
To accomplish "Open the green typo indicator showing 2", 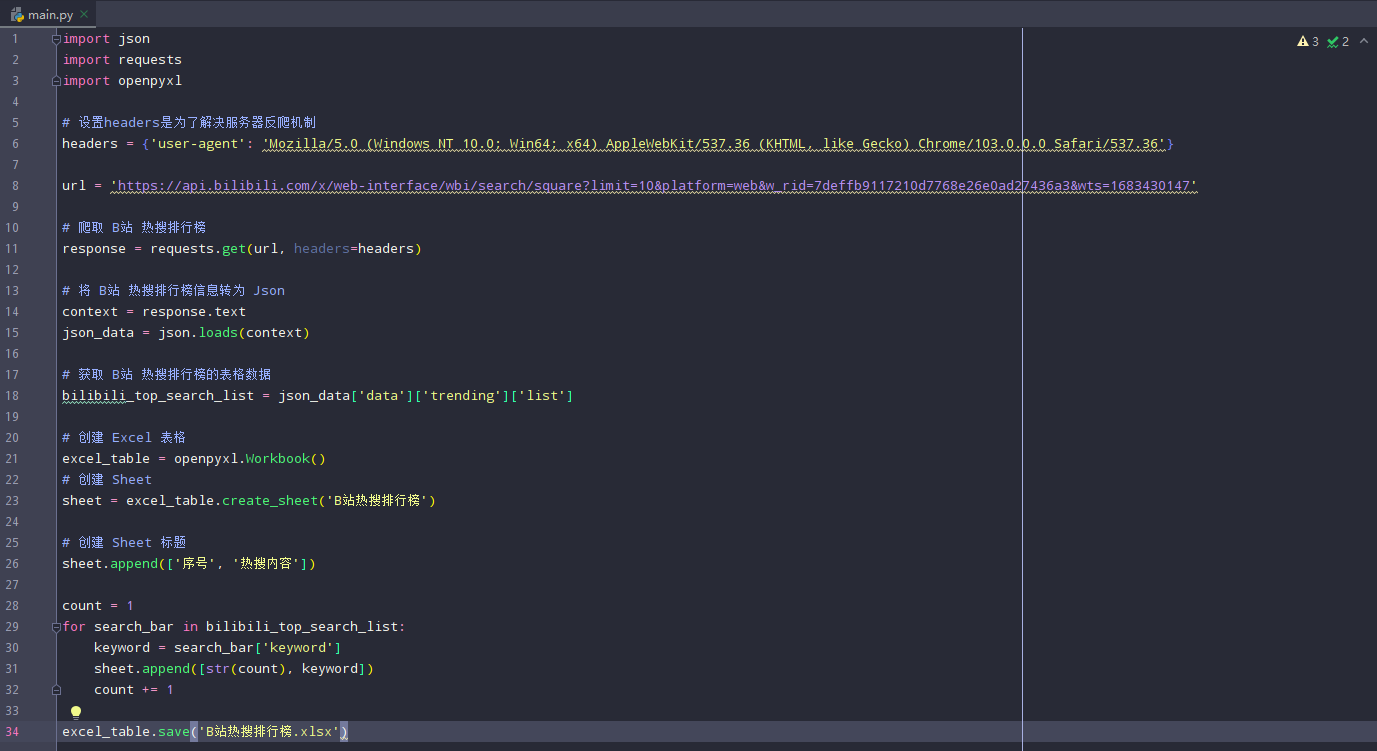I will tap(1338, 41).
